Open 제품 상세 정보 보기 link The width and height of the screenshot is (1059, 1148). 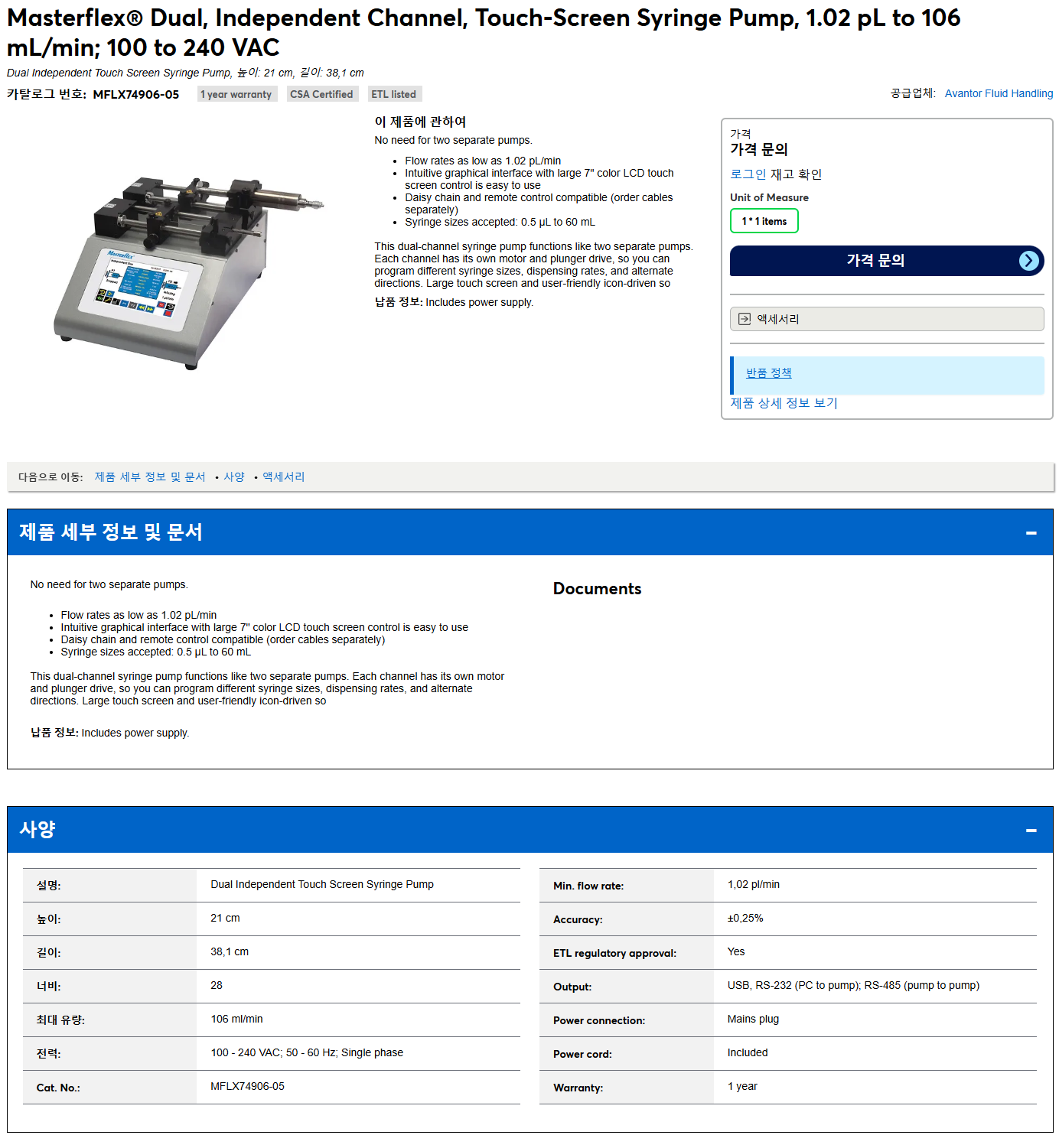[x=784, y=403]
